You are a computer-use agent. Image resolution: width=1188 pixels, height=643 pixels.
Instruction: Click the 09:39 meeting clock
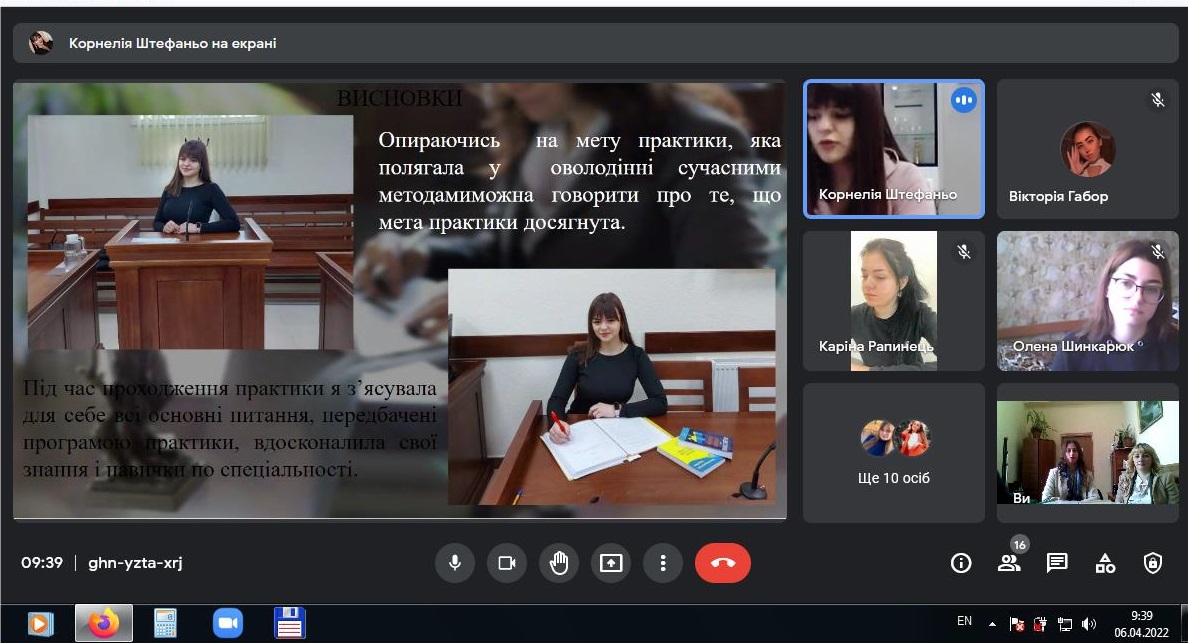(x=42, y=563)
